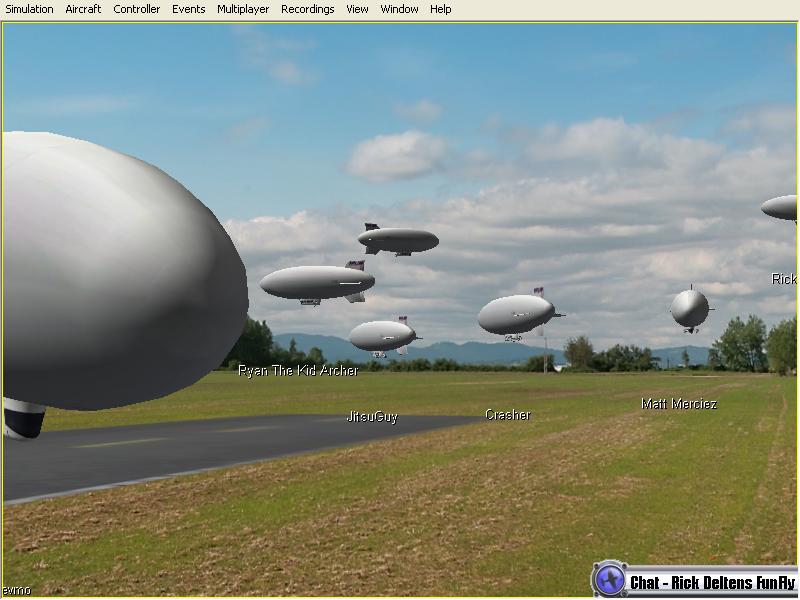Select the head-on blimp above Matt Merciez
Image resolution: width=800 pixels, height=600 pixels.
pos(689,308)
